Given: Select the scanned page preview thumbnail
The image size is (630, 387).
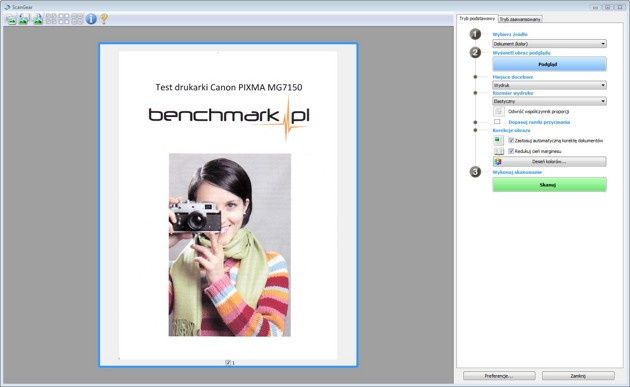Looking at the screenshot, I should tap(228, 205).
